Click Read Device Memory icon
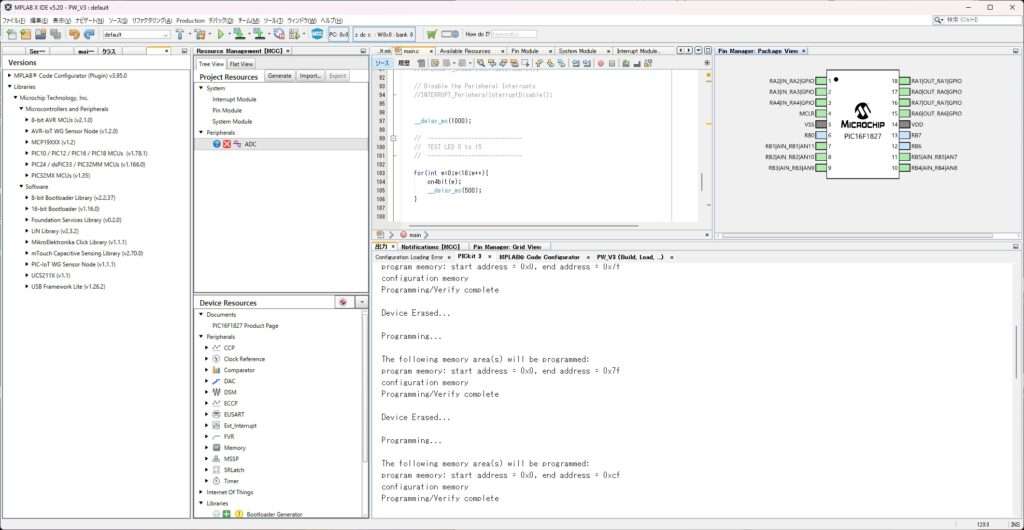 tap(259, 34)
